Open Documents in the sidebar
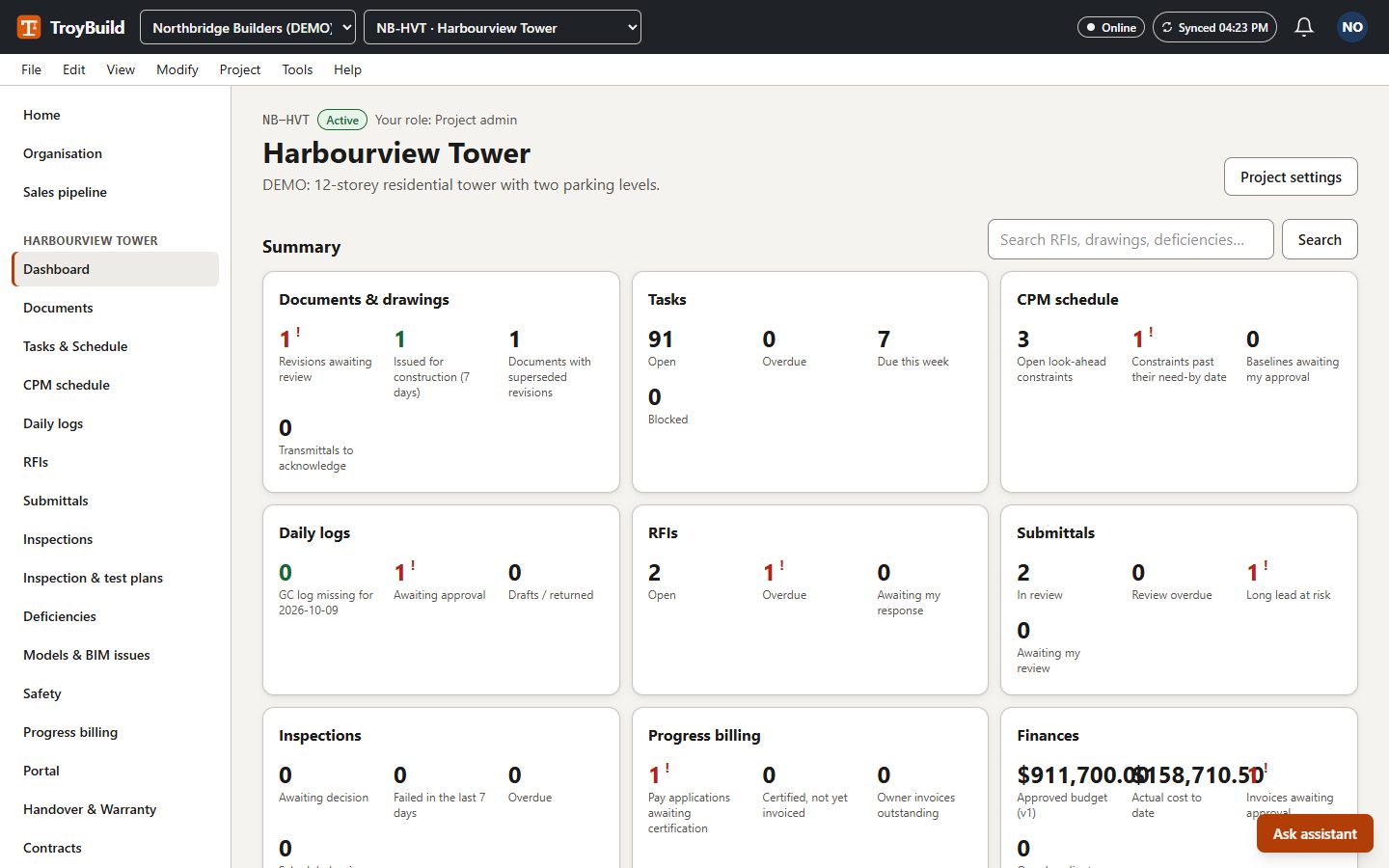Image resolution: width=1389 pixels, height=868 pixels. pos(116,308)
